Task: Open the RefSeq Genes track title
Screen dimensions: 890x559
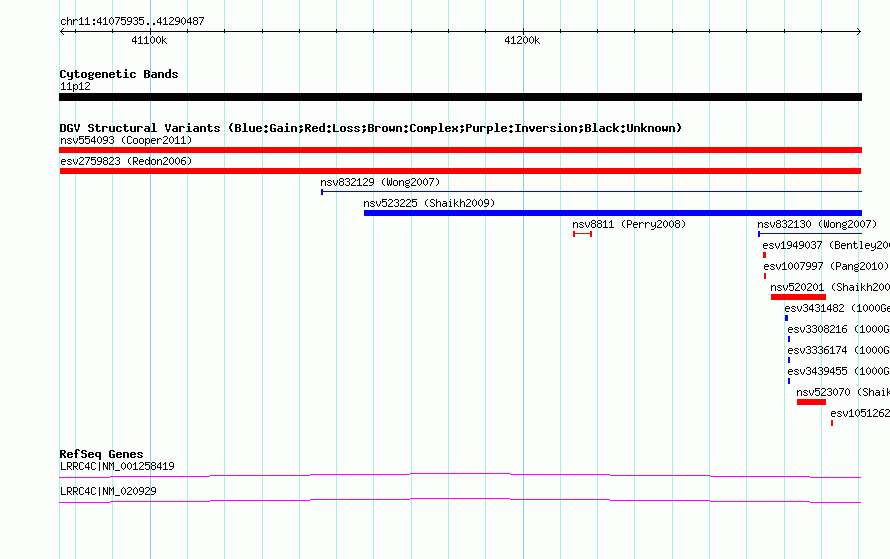Action: (102, 454)
